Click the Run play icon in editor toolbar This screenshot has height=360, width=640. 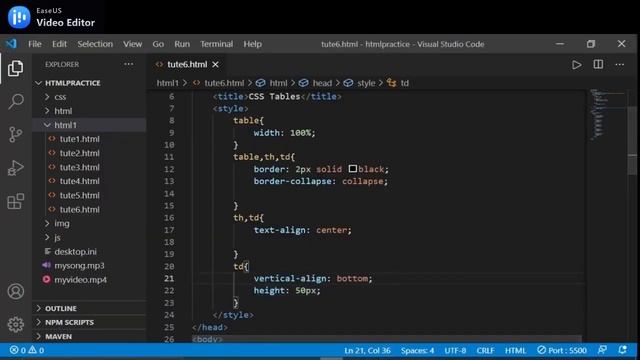(x=576, y=64)
